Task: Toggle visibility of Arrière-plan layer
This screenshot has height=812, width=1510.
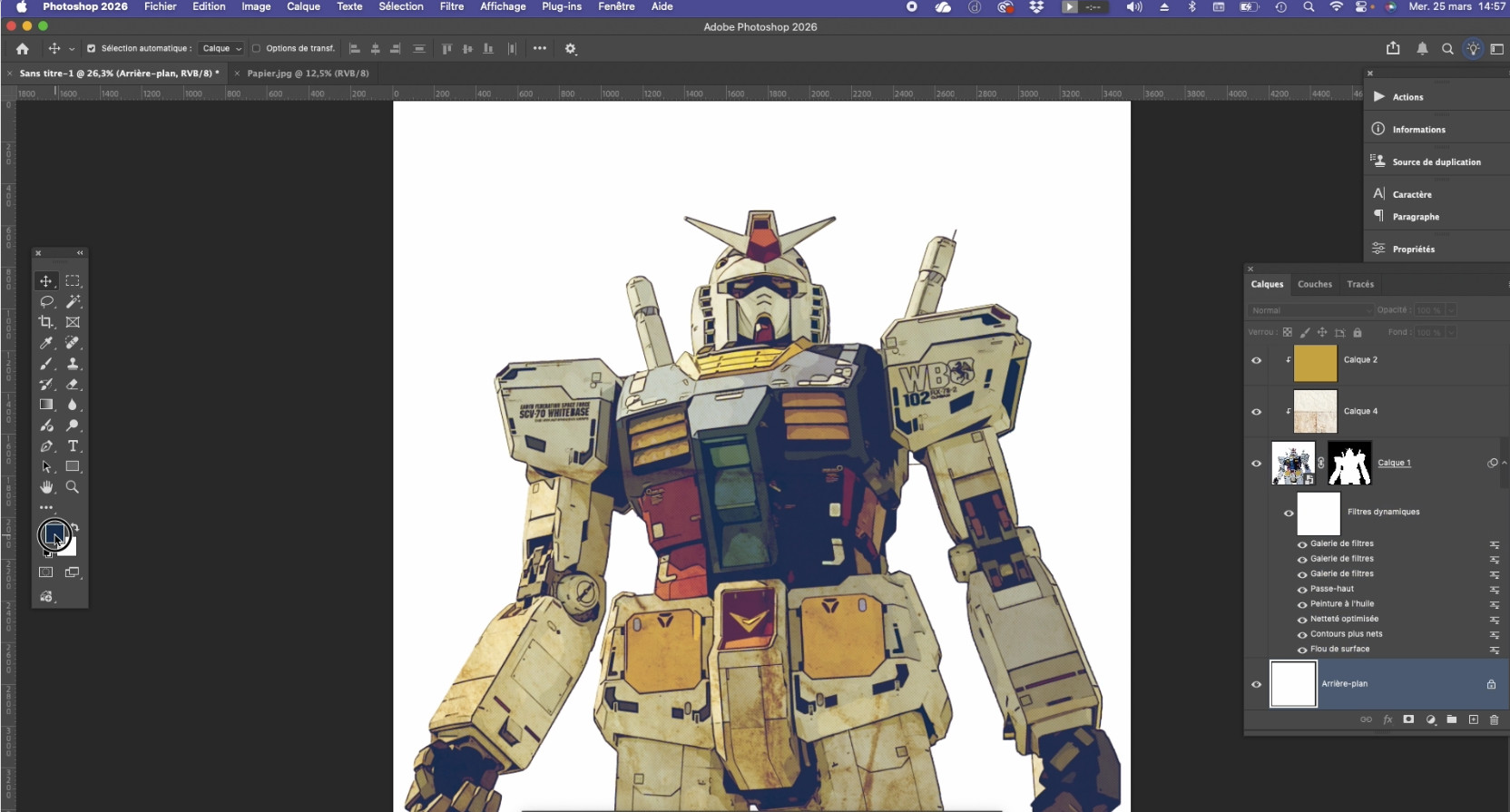Action: click(1257, 684)
